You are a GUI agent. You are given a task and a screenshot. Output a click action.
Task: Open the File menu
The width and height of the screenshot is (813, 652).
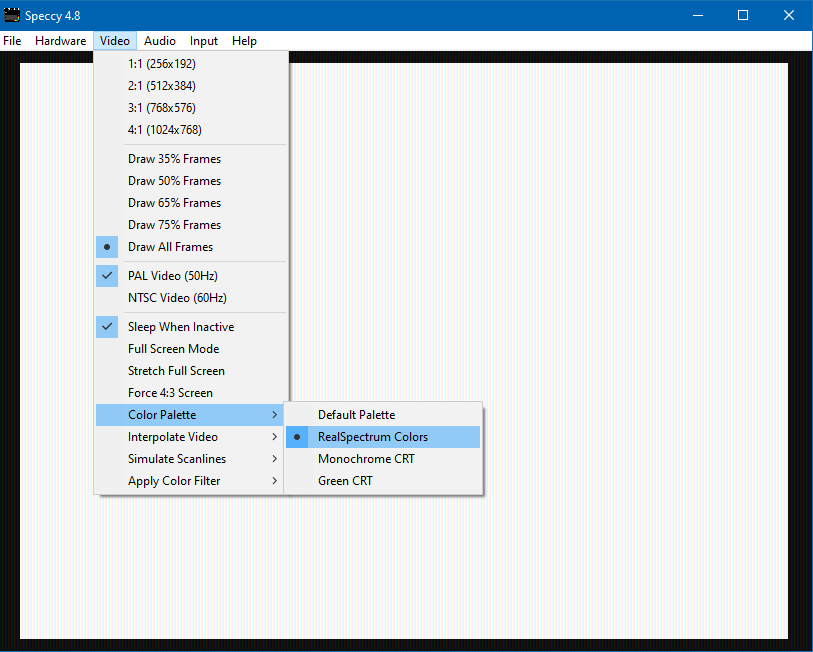(x=12, y=41)
